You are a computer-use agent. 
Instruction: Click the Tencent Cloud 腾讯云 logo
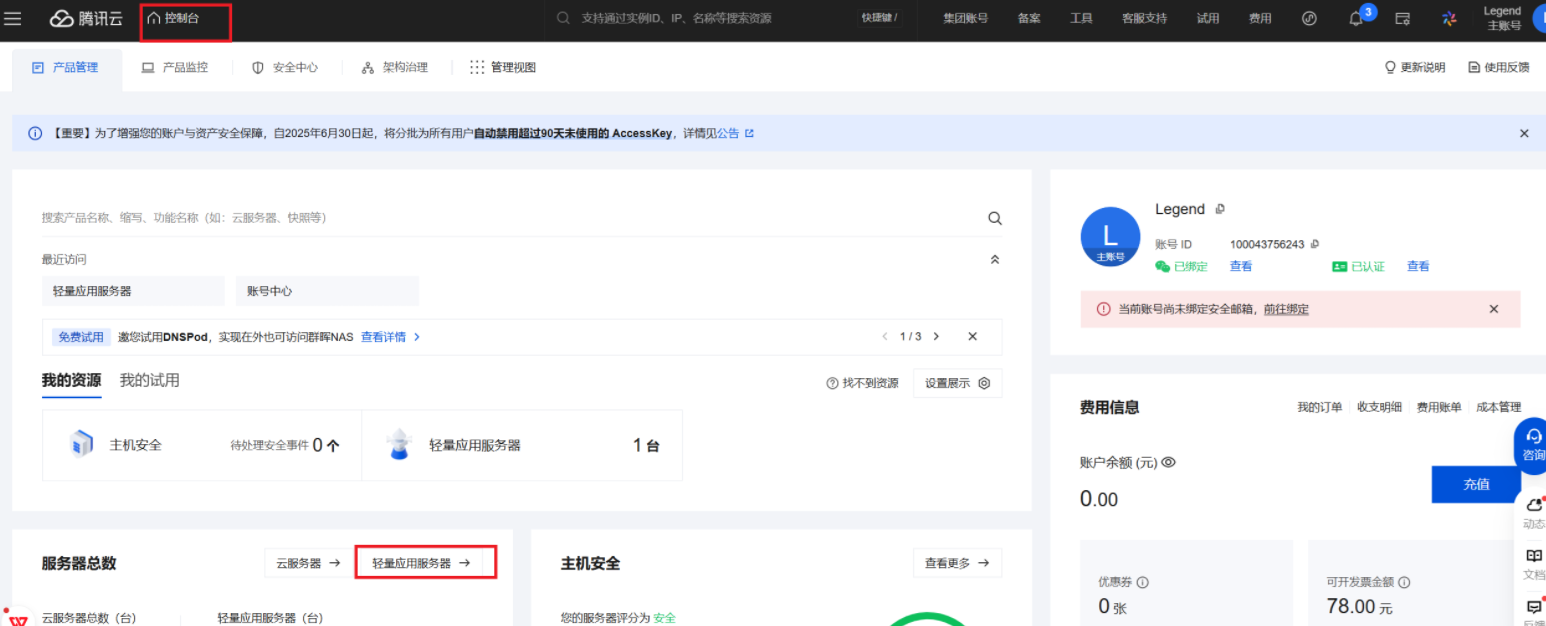coord(84,18)
